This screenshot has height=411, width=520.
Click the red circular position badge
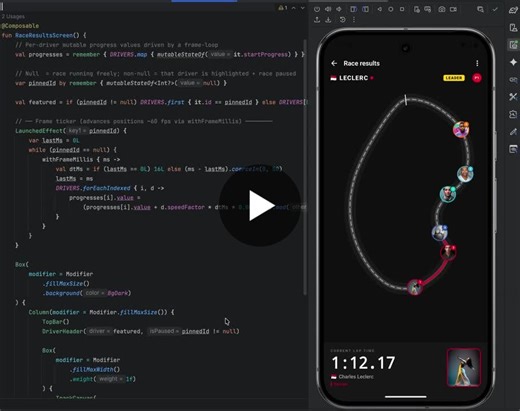[477, 78]
